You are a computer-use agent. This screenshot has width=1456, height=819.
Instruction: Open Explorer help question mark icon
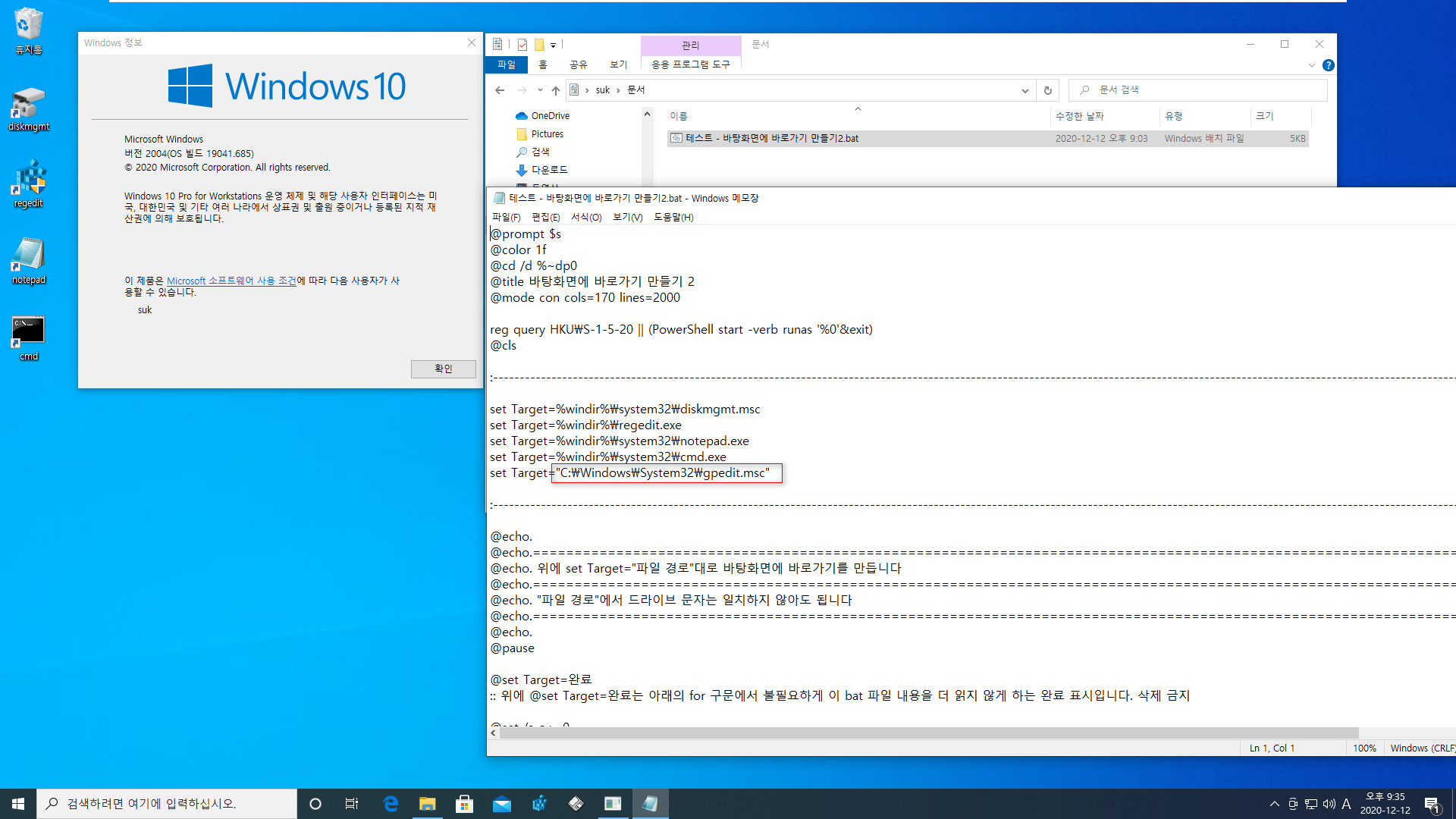pos(1328,65)
